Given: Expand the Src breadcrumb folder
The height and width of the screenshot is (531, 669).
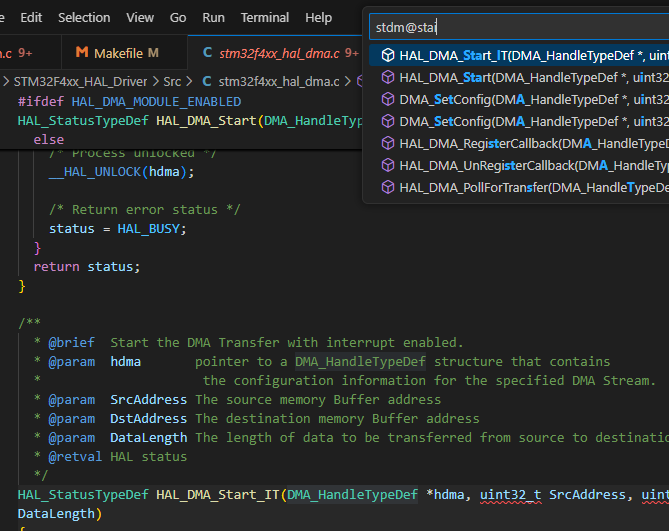Looking at the screenshot, I should pos(171,82).
